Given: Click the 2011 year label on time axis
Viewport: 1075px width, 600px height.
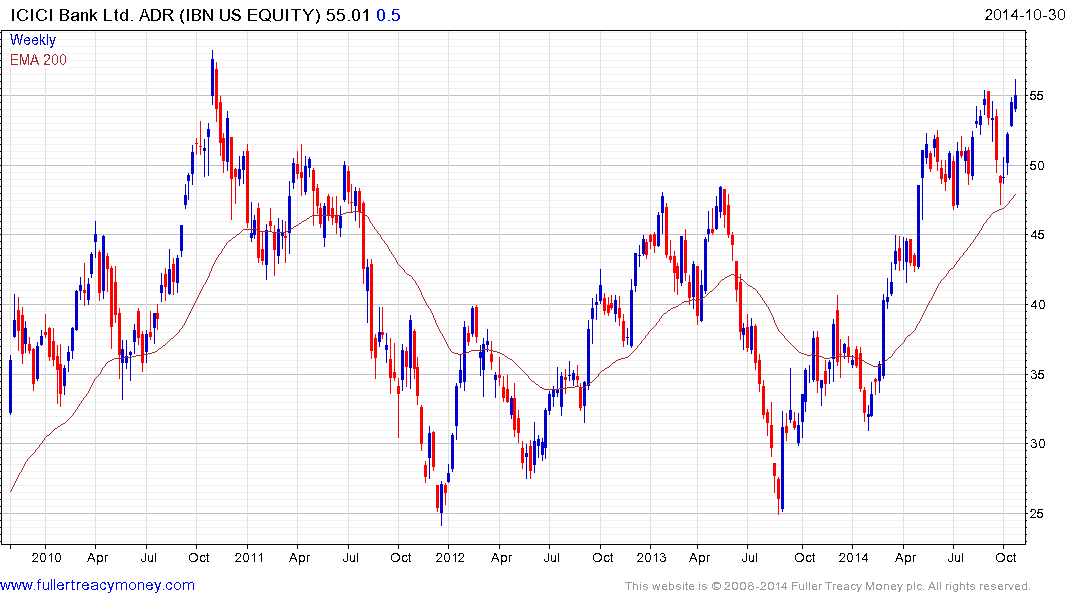Looking at the screenshot, I should click(x=249, y=557).
